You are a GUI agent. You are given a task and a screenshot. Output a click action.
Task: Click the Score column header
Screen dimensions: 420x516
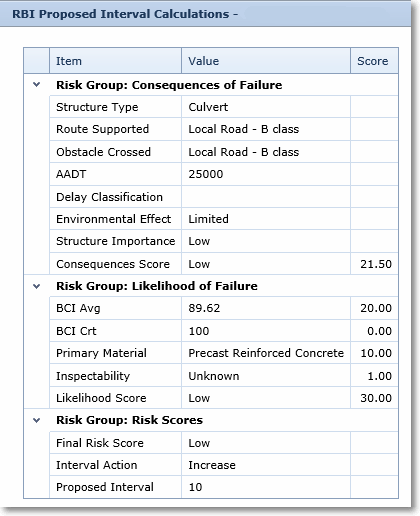(374, 61)
